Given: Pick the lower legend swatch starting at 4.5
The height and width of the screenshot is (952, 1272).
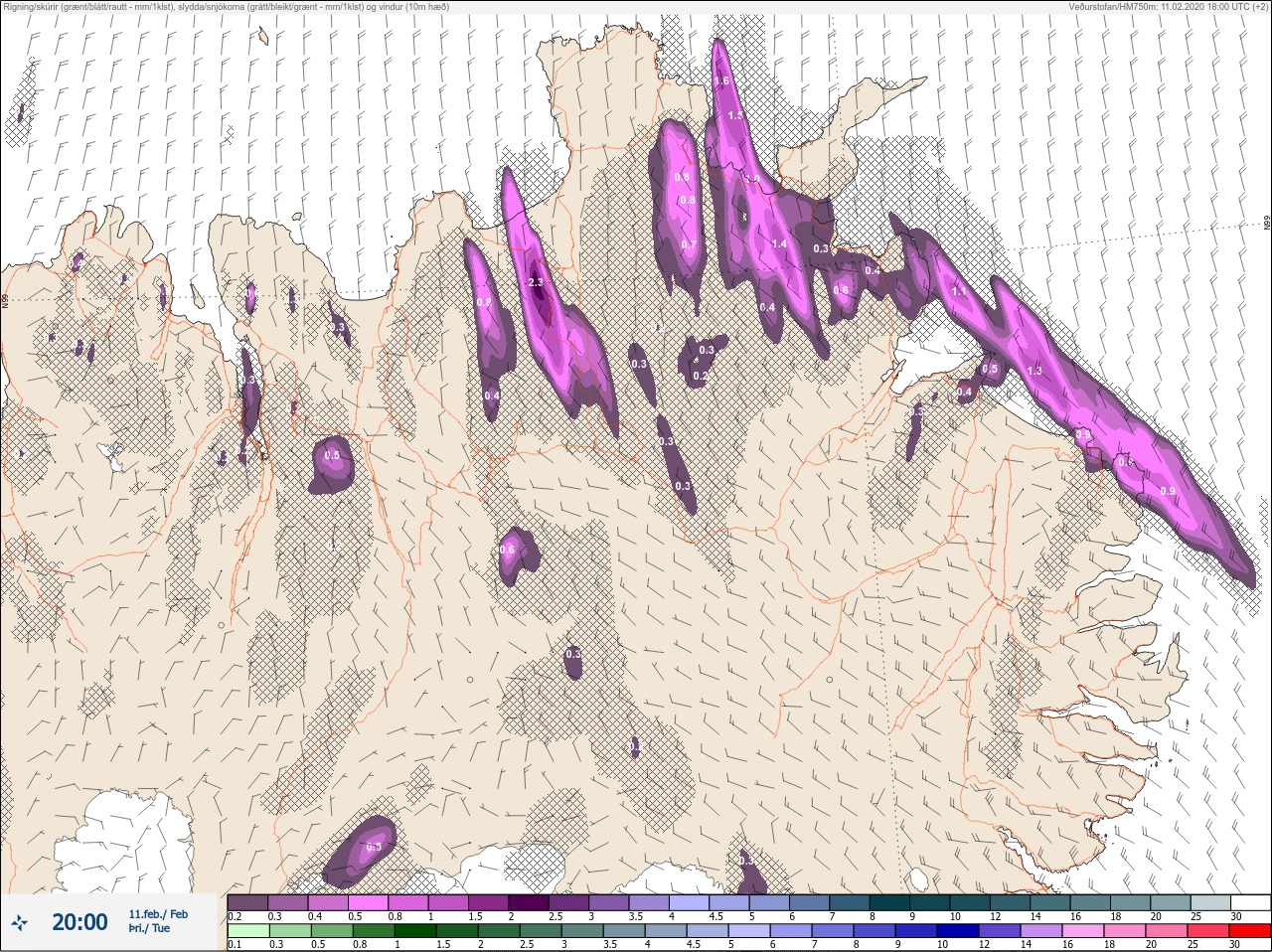Looking at the screenshot, I should [x=708, y=931].
